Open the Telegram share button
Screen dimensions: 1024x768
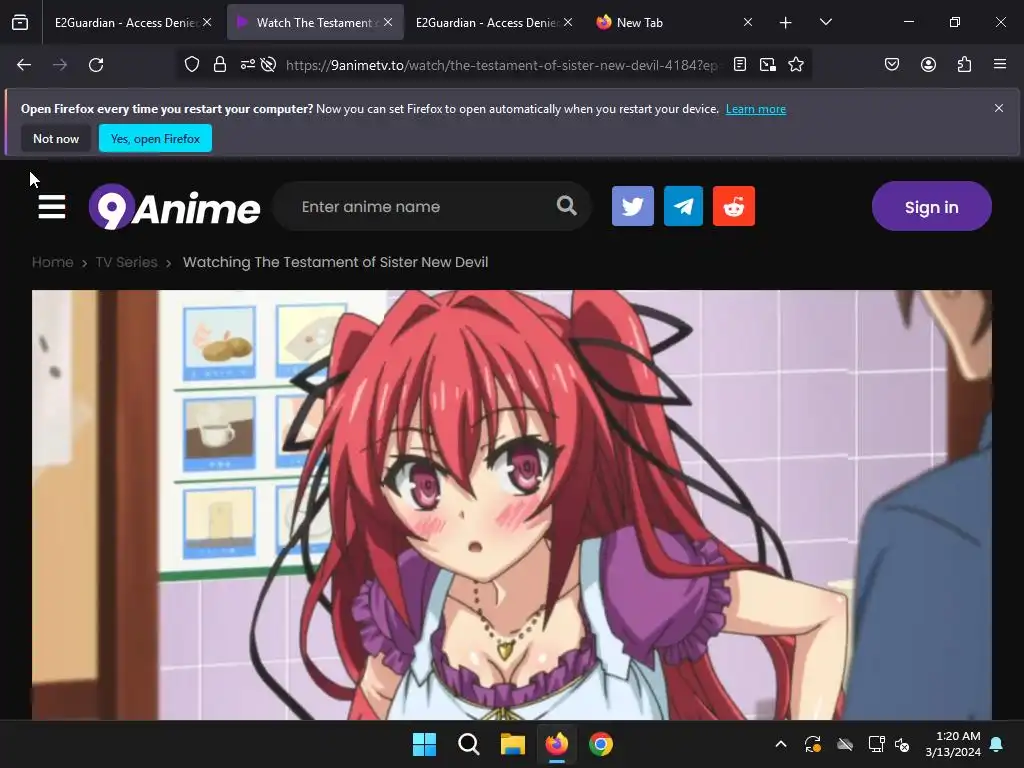point(683,206)
